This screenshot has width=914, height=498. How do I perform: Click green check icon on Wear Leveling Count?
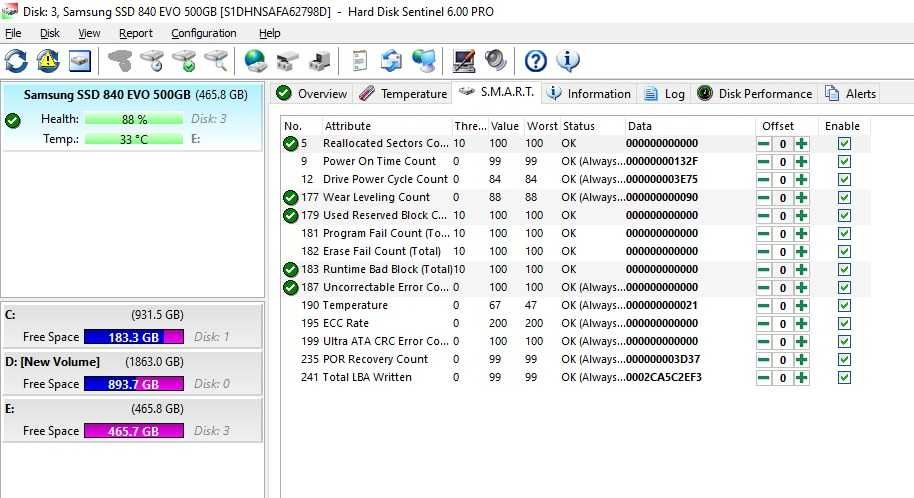coord(290,198)
